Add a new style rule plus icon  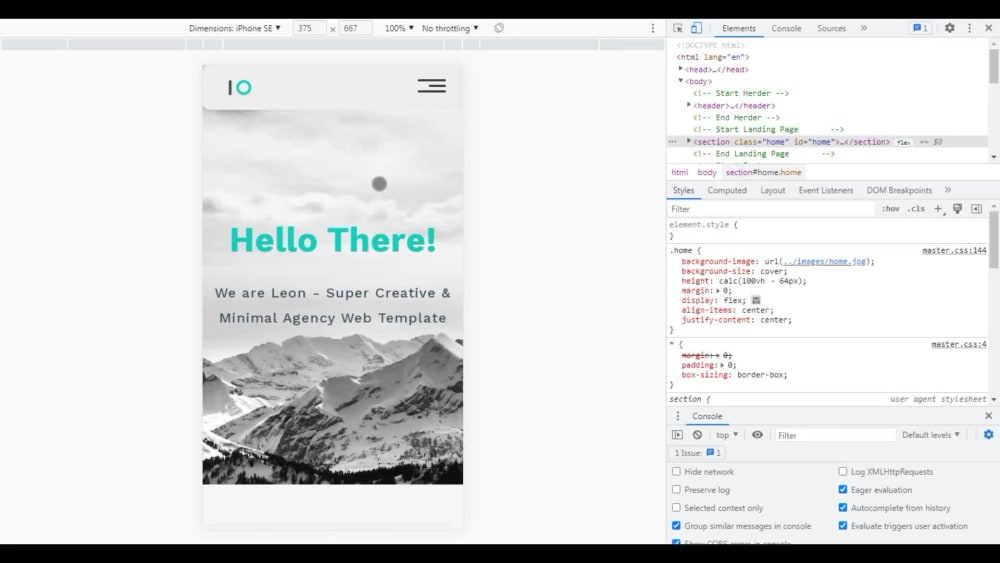(938, 208)
